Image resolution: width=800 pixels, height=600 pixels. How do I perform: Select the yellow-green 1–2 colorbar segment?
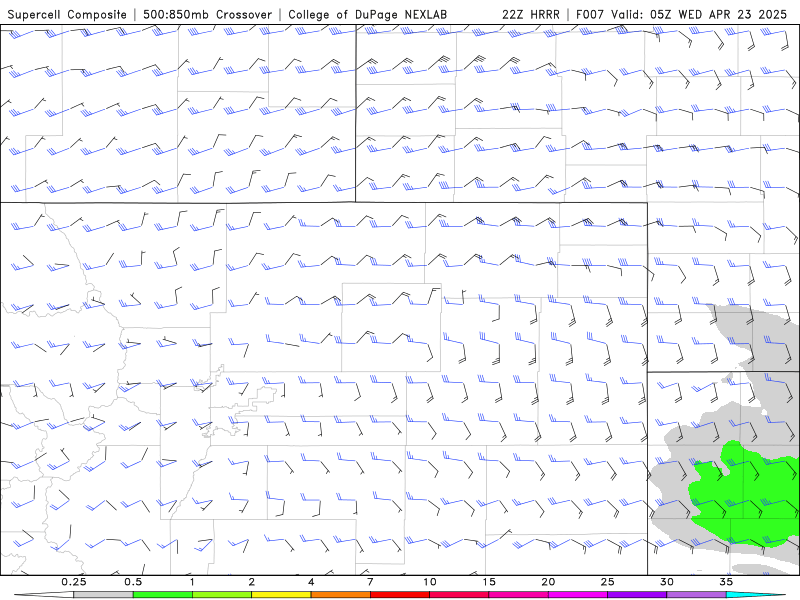click(x=222, y=595)
